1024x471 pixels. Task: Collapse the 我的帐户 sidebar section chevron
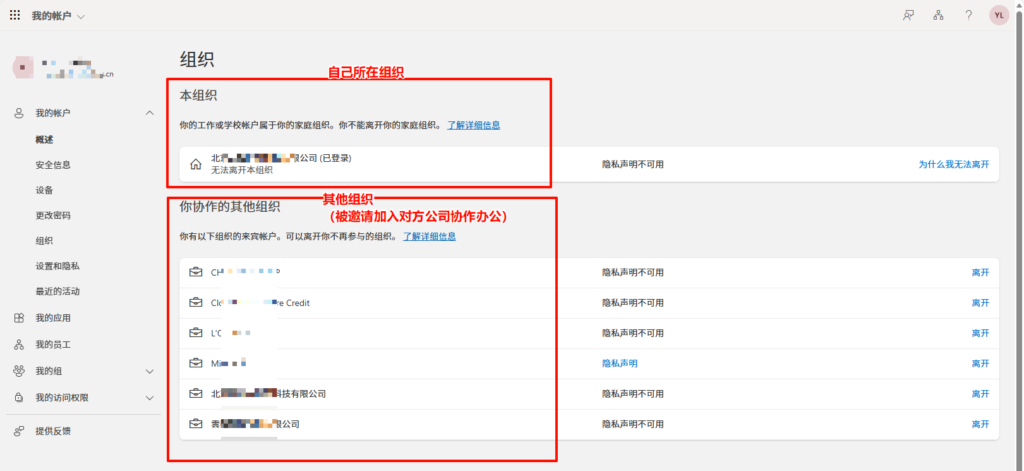(x=150, y=113)
